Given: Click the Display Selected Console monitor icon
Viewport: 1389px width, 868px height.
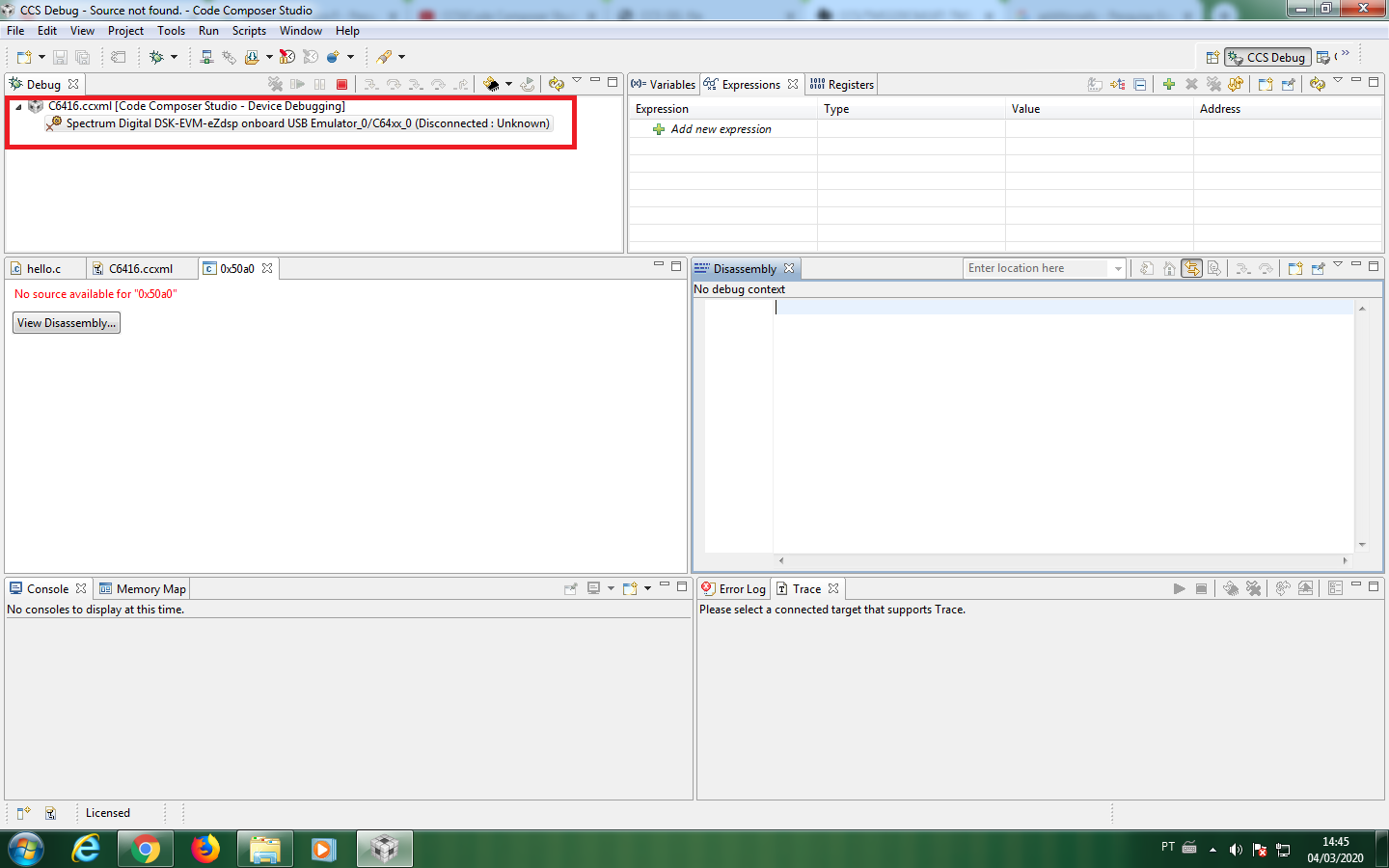Looking at the screenshot, I should 593,588.
